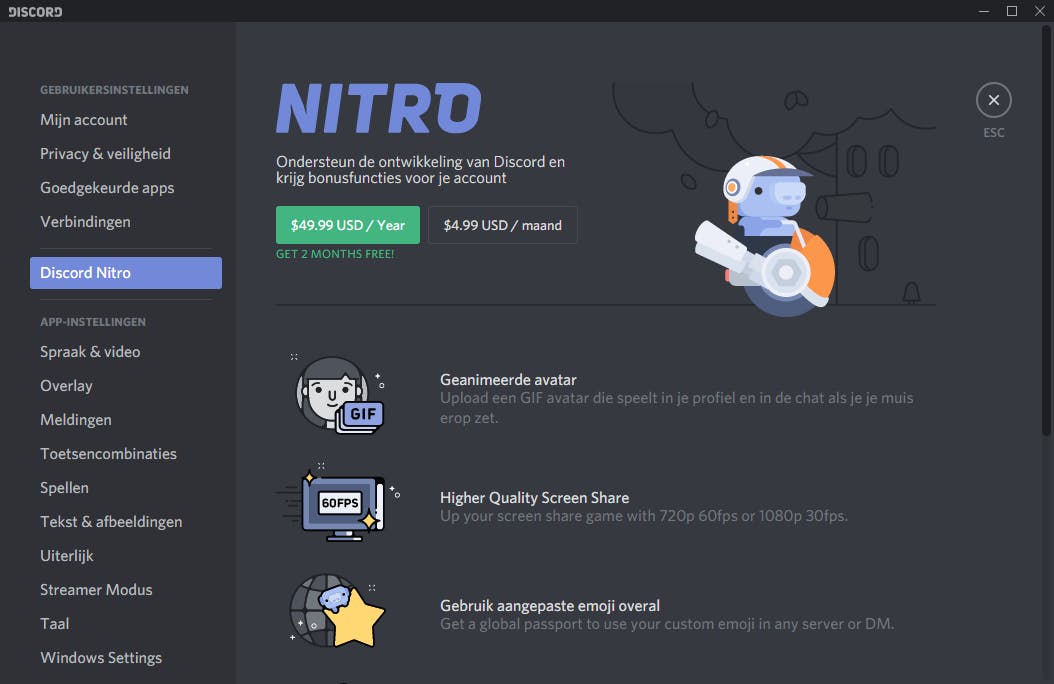Click GET 2 MONTHS FREE! text
This screenshot has height=684, width=1054.
335,254
